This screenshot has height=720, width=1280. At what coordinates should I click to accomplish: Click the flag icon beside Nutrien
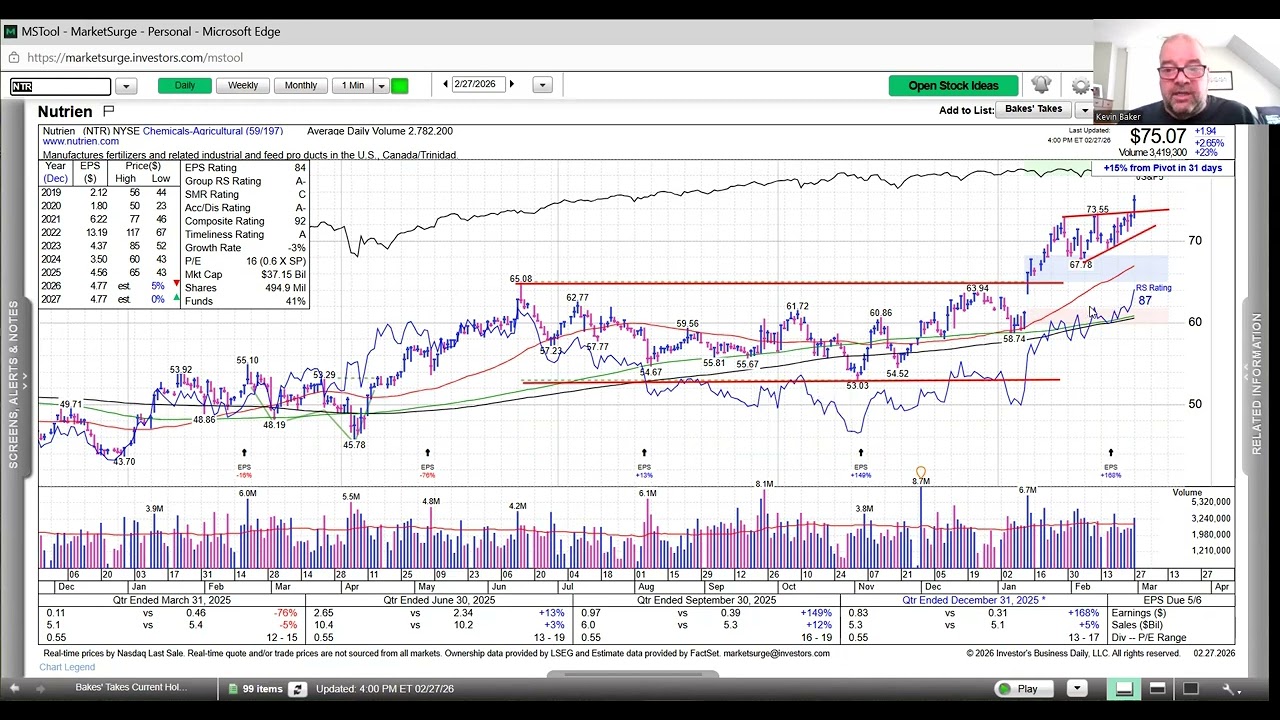(109, 111)
